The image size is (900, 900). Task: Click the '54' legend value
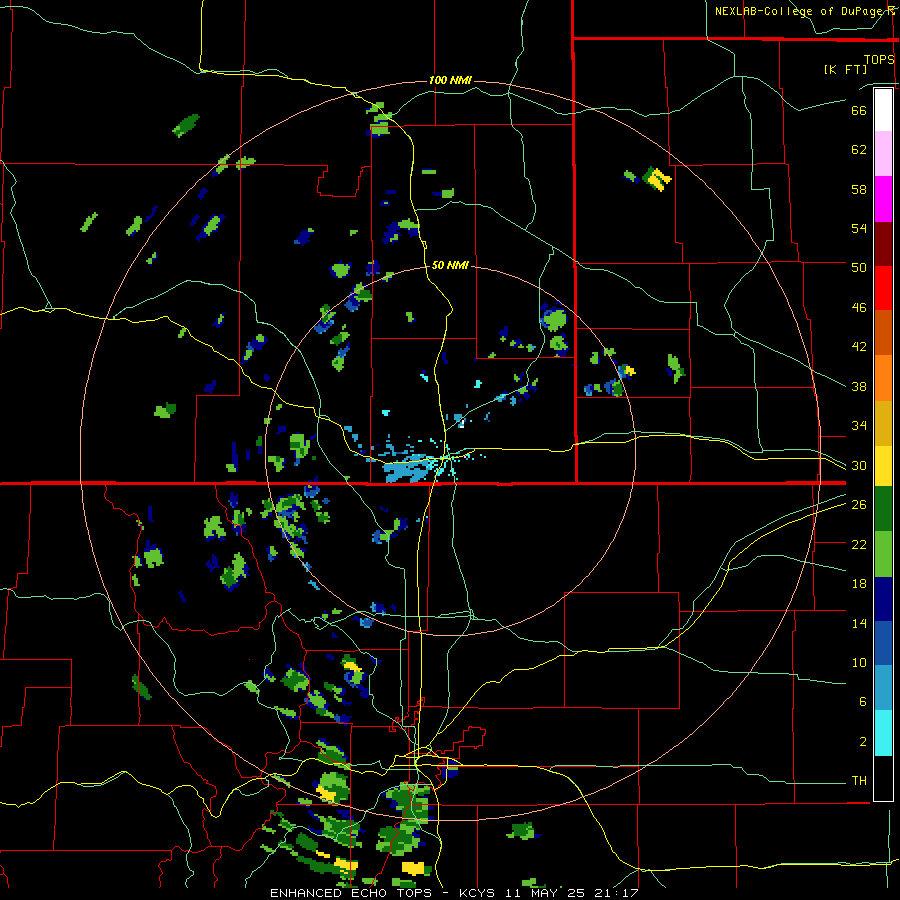(x=859, y=228)
